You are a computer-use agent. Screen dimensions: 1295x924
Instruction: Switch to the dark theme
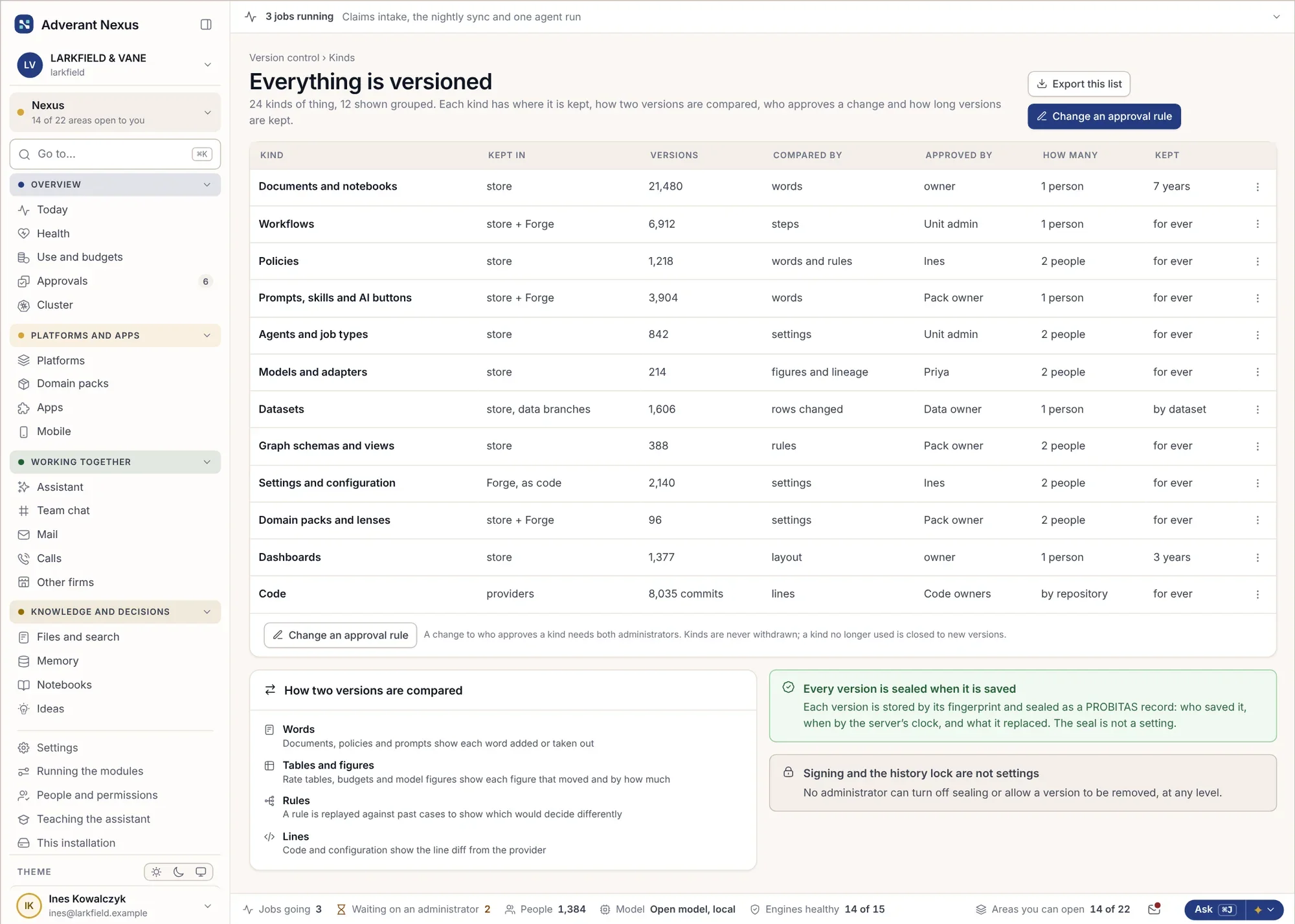click(179, 872)
